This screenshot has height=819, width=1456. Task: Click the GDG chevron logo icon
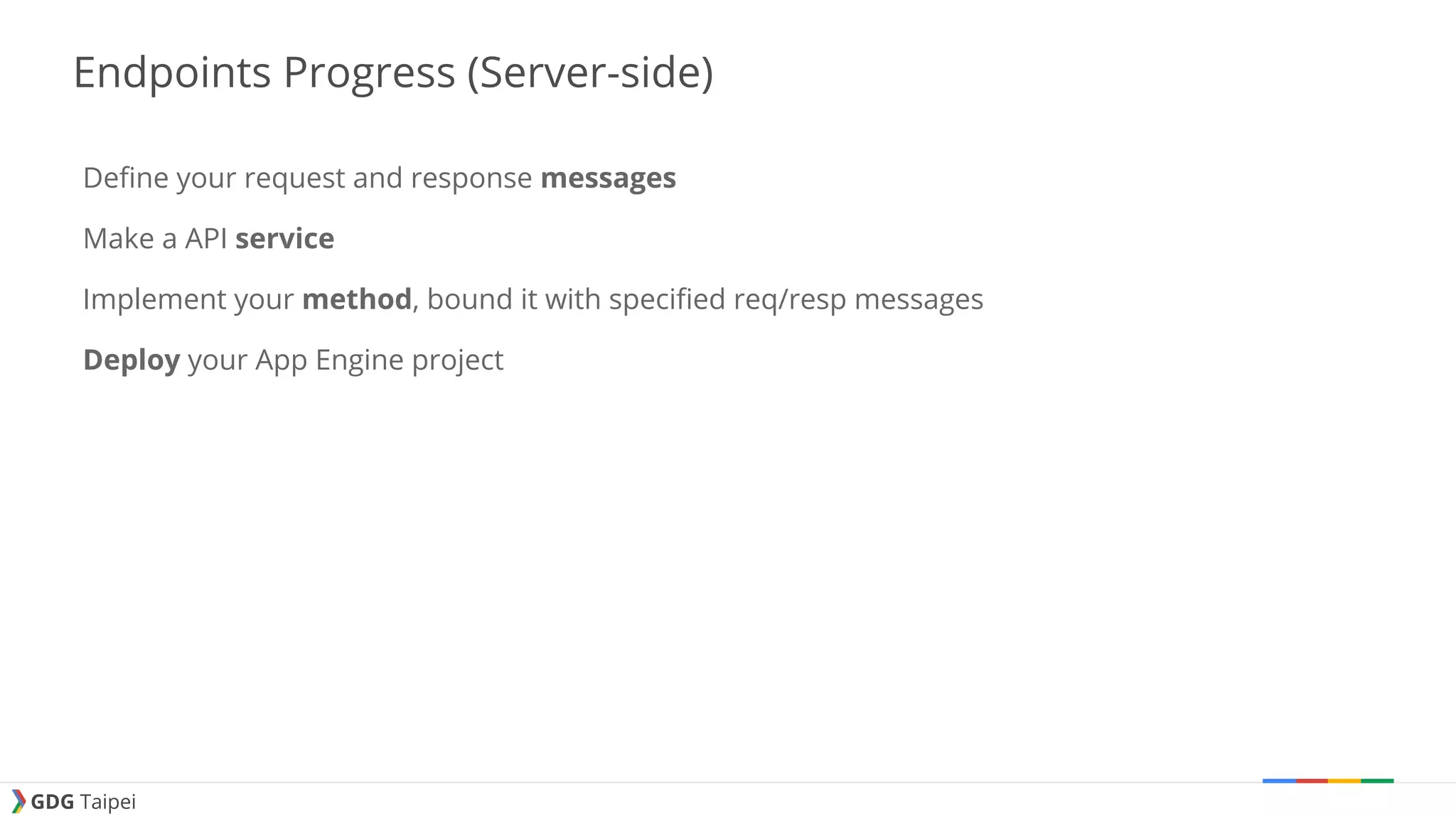click(18, 801)
